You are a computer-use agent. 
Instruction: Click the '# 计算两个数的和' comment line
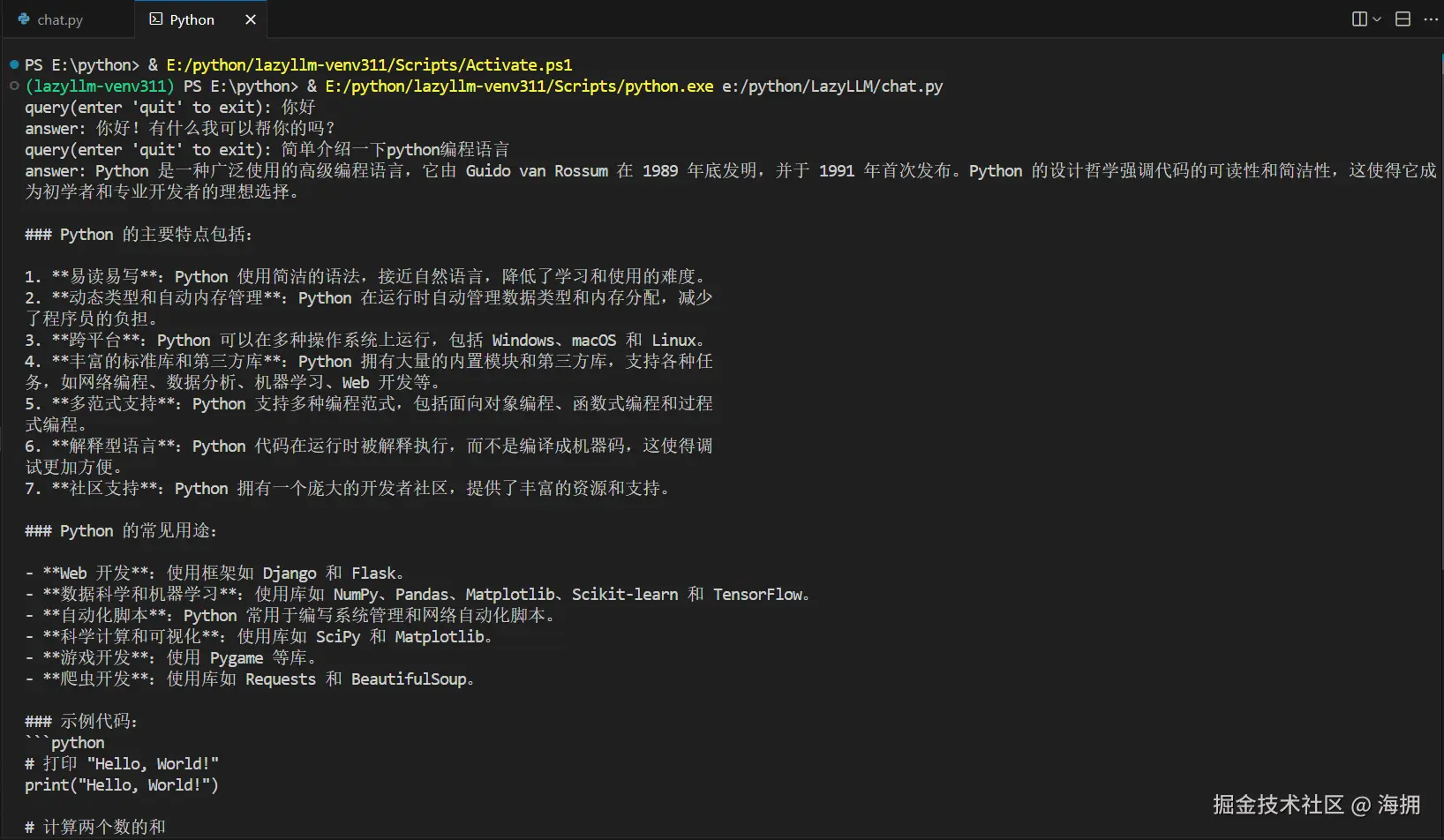click(x=95, y=827)
